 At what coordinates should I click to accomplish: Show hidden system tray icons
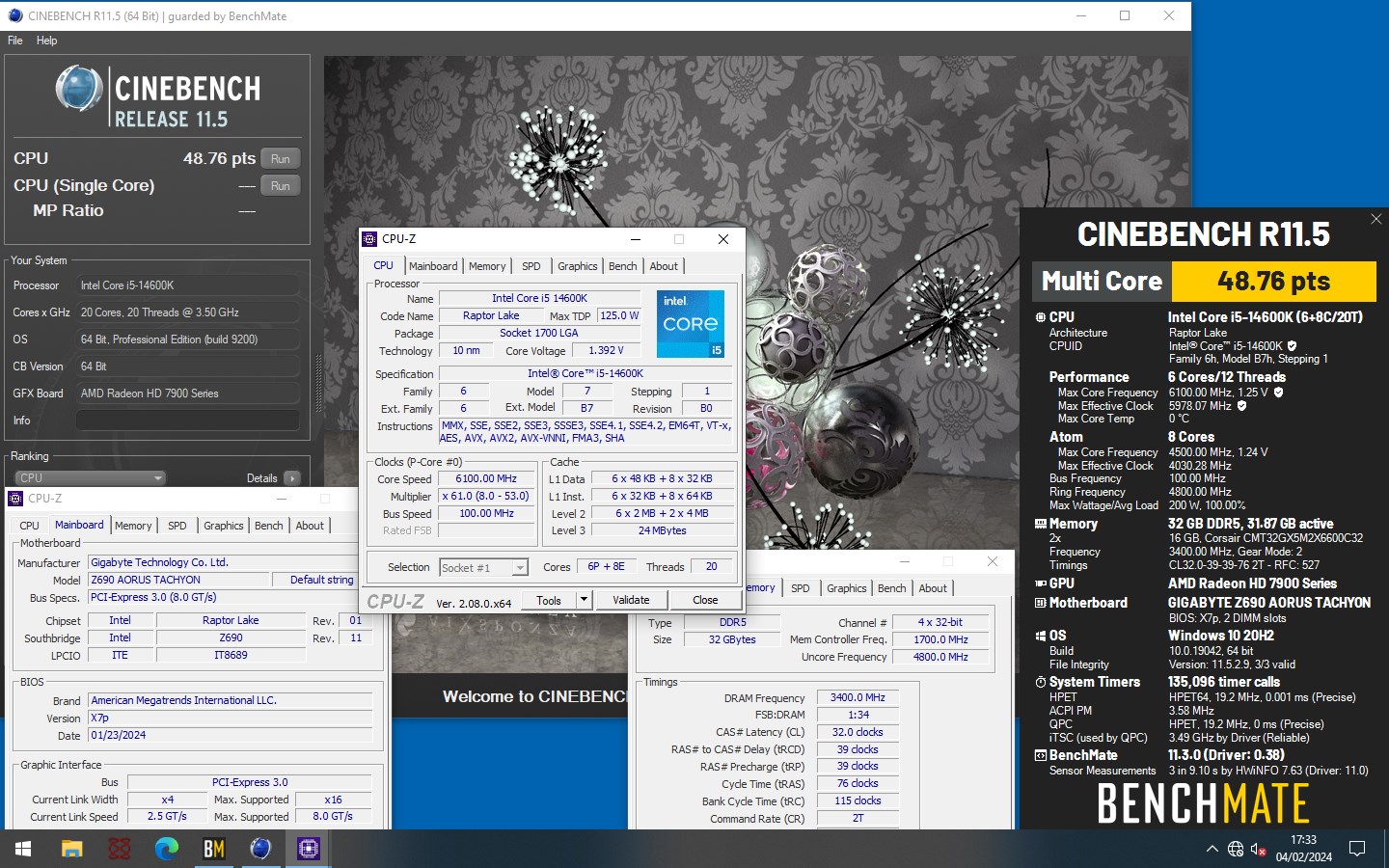click(1212, 849)
